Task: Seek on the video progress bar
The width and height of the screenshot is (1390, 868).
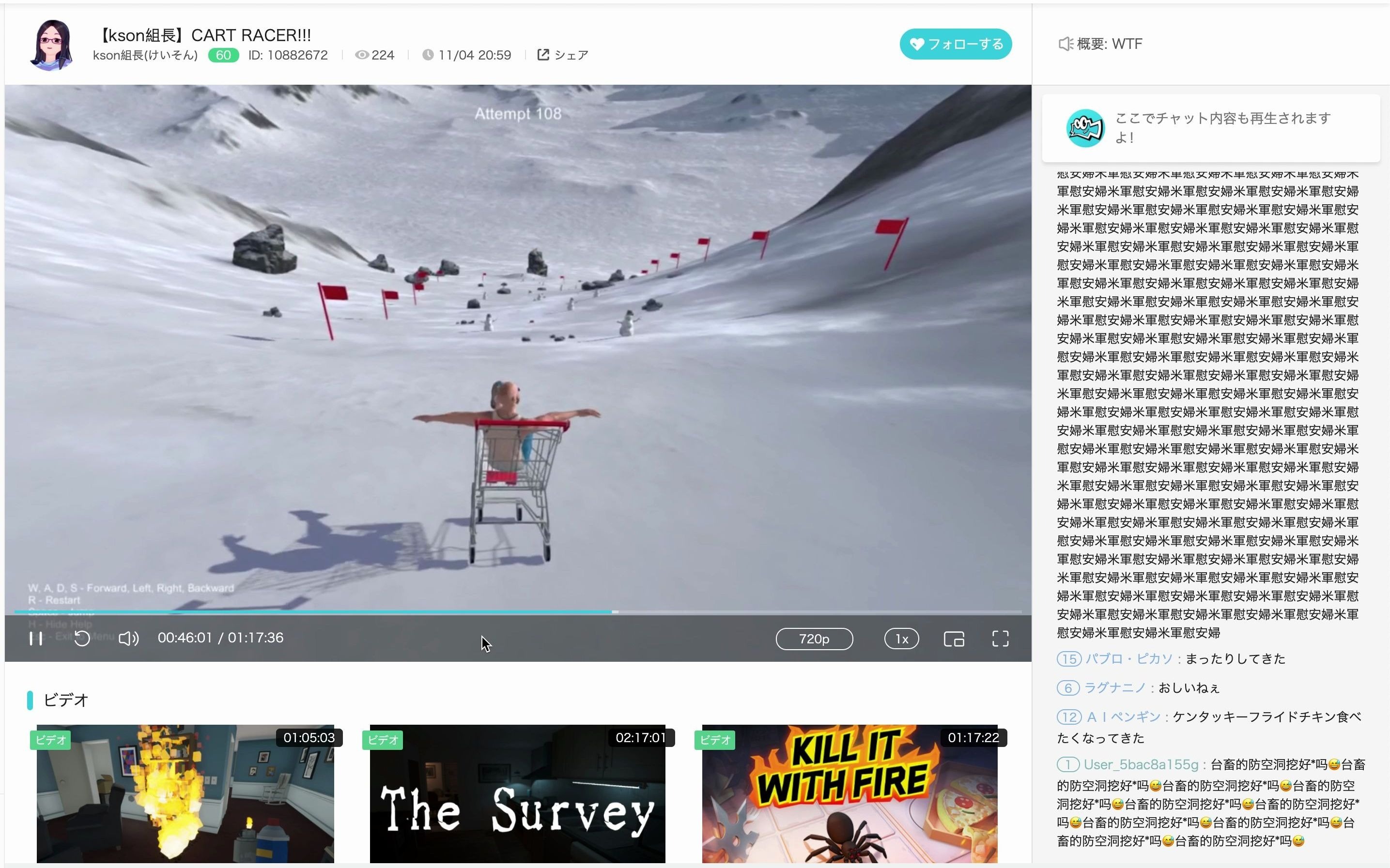Action: (518, 612)
